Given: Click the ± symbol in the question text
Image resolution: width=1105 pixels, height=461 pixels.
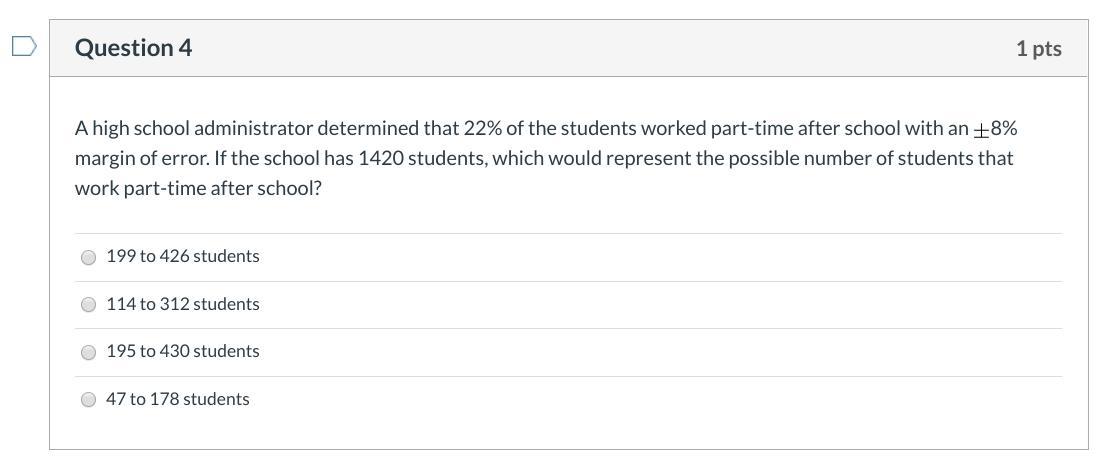Looking at the screenshot, I should [981, 130].
